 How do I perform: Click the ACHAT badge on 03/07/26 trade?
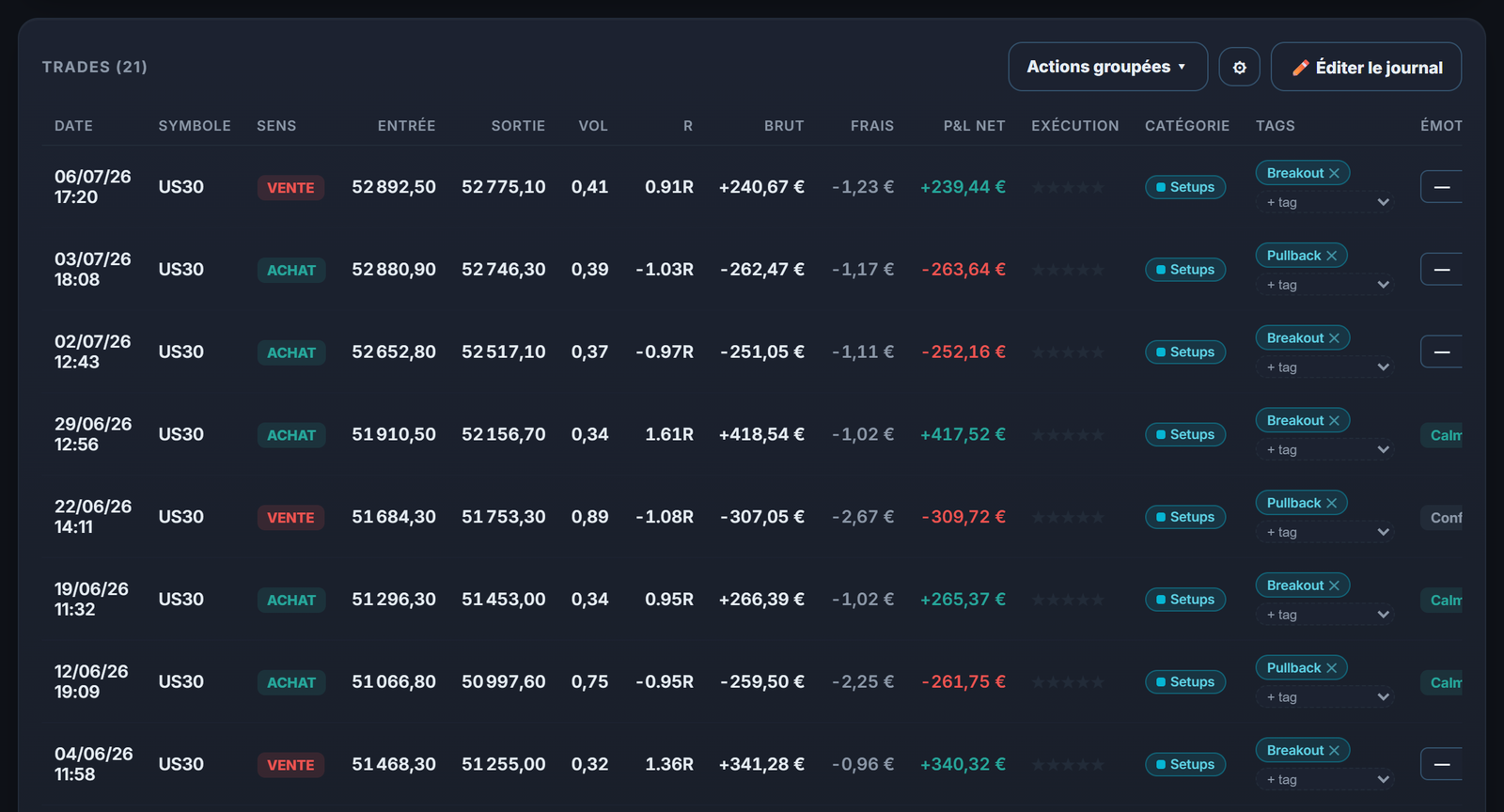coord(291,271)
